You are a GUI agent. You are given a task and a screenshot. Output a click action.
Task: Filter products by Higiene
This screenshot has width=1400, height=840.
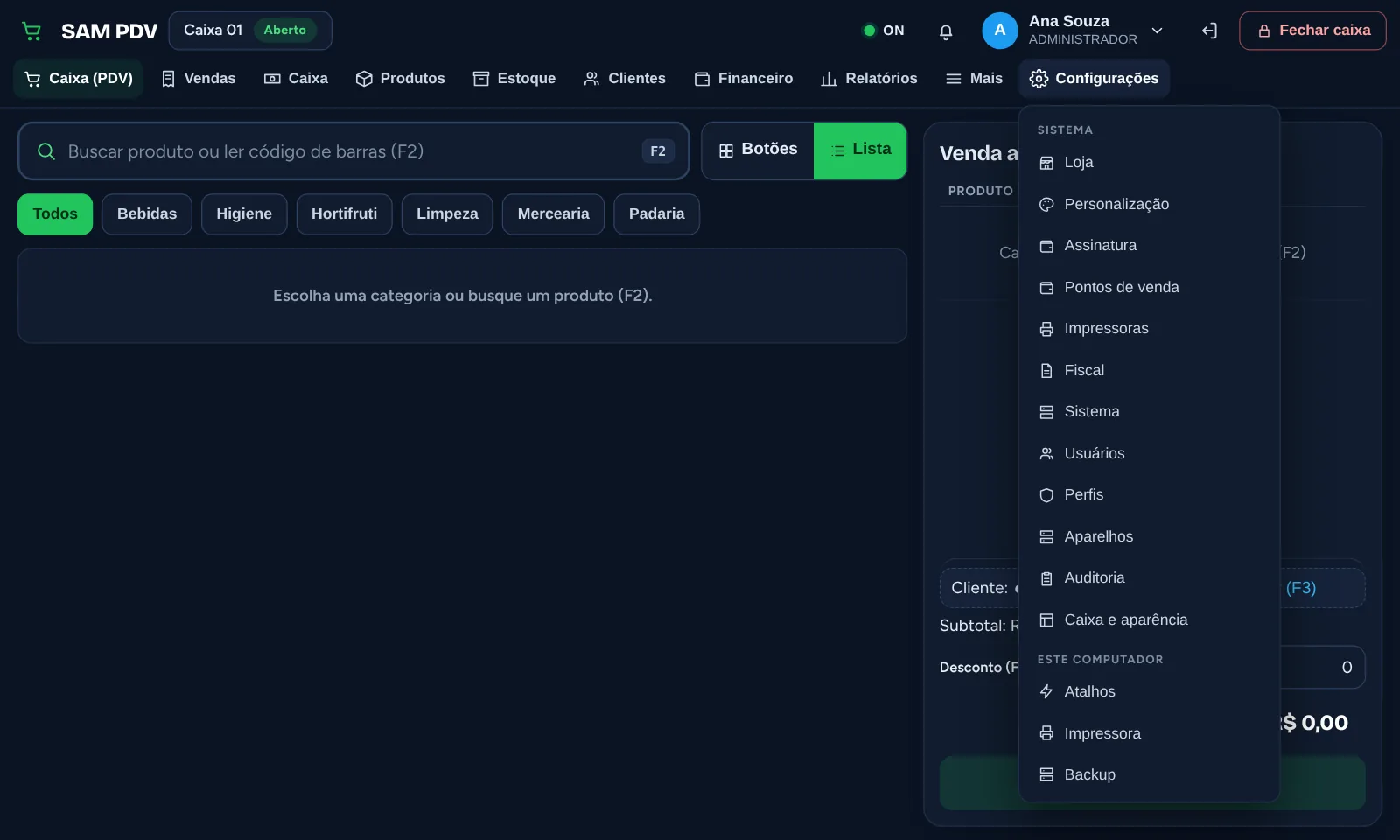(x=244, y=214)
